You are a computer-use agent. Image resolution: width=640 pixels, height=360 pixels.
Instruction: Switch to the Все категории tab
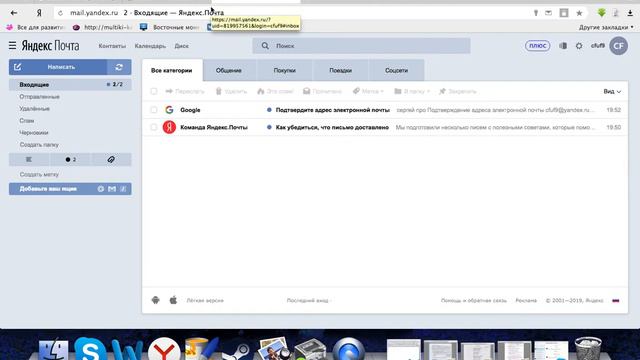click(172, 70)
